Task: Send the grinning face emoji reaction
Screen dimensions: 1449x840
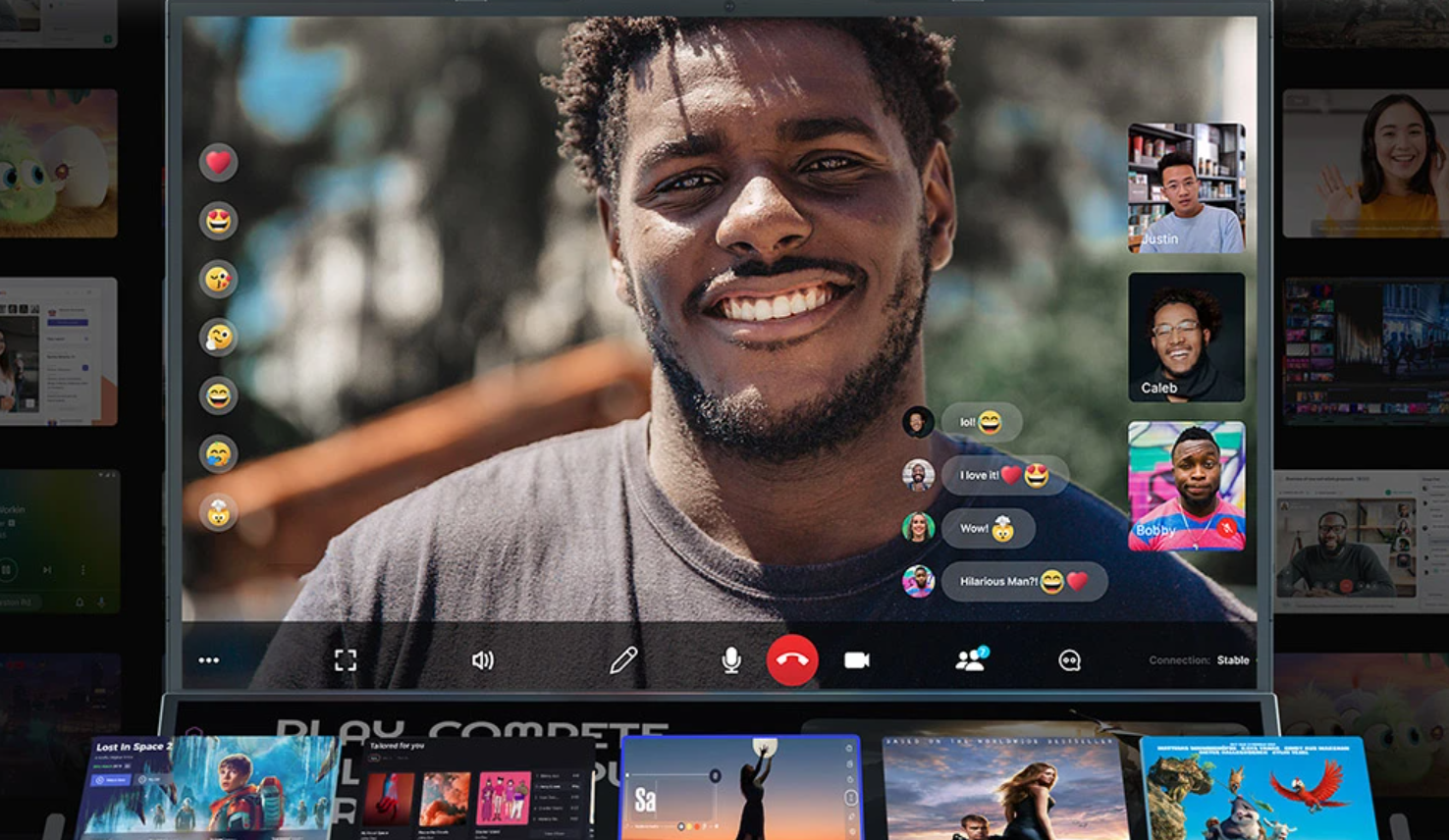Action: point(218,395)
